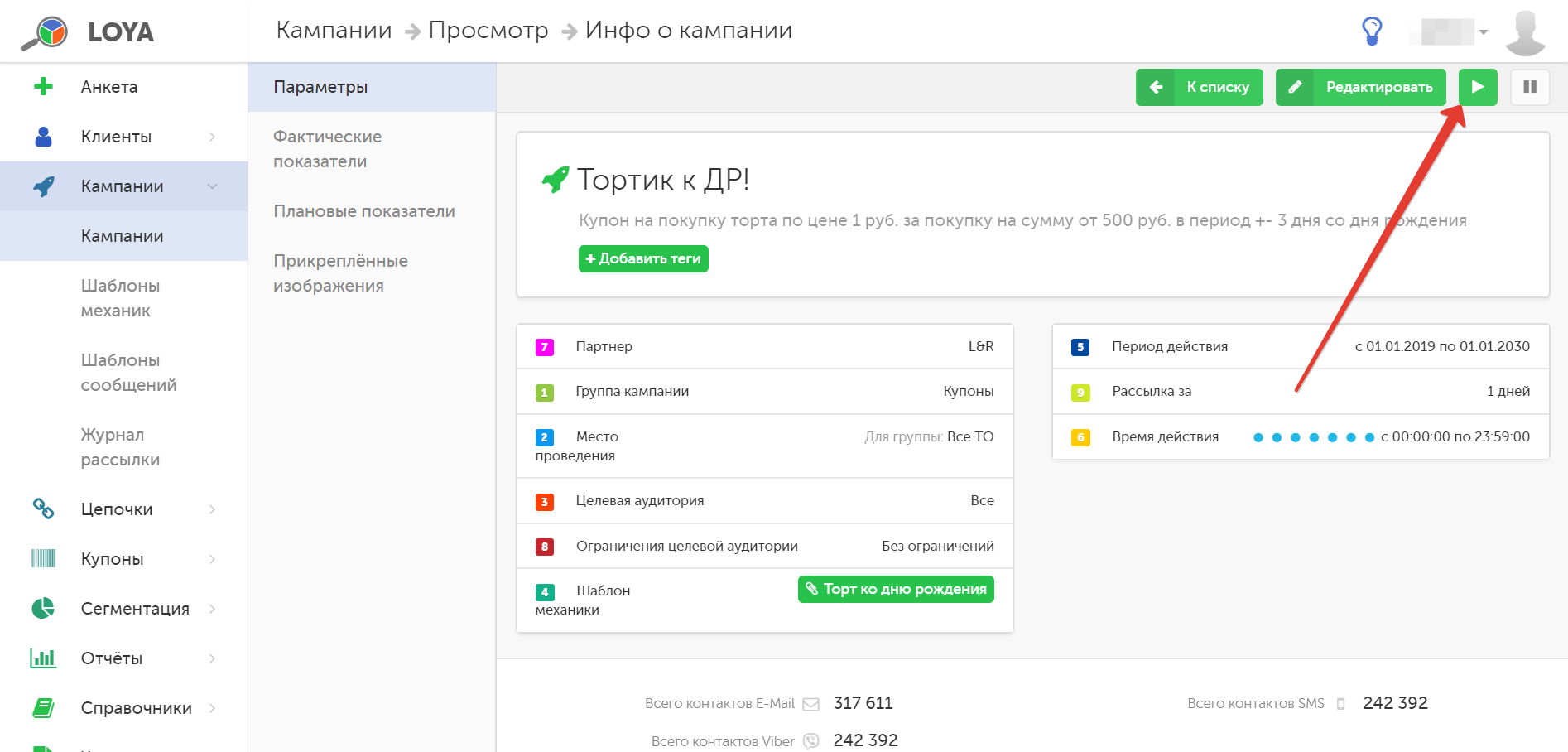Open the account name dropdown arrow
Screen dimensions: 1568x752
coord(1484,32)
